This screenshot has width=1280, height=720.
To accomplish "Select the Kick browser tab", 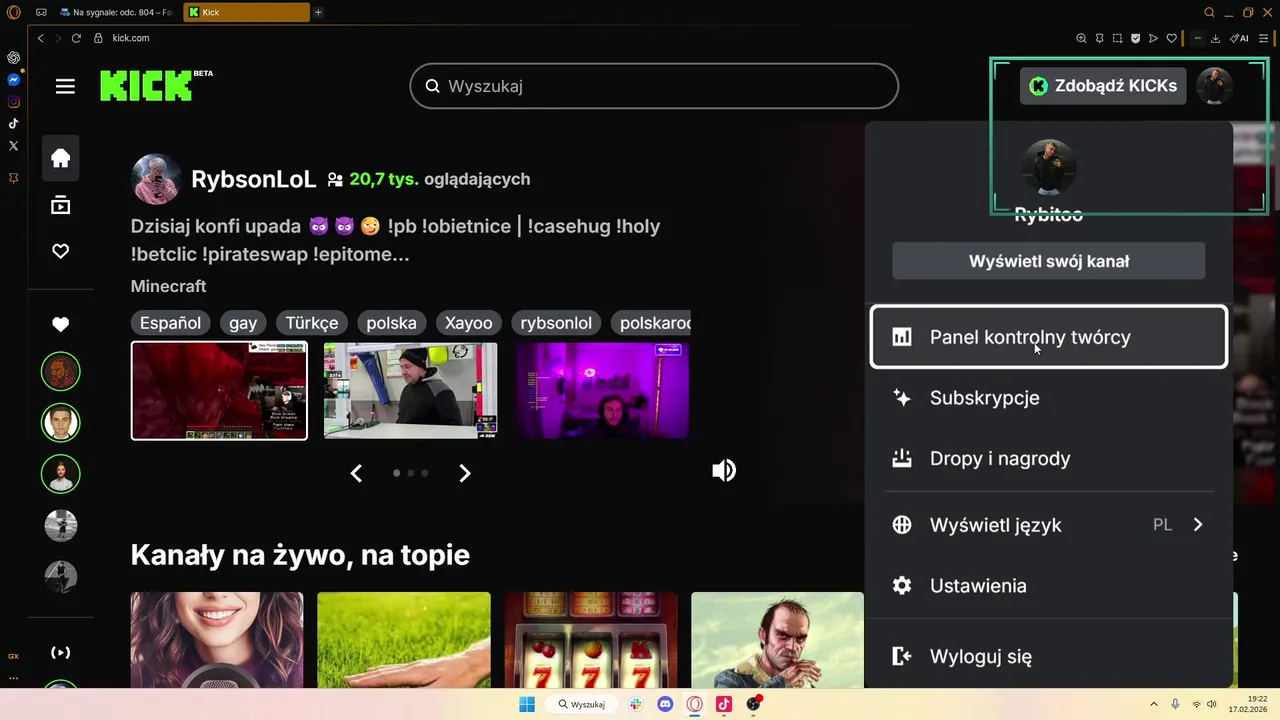I will (x=247, y=12).
